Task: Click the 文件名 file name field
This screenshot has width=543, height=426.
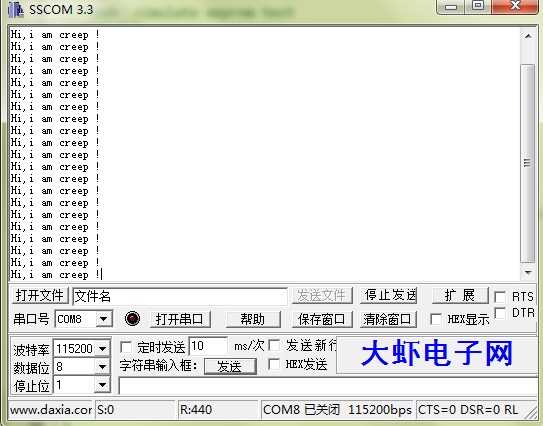Action: [180, 296]
